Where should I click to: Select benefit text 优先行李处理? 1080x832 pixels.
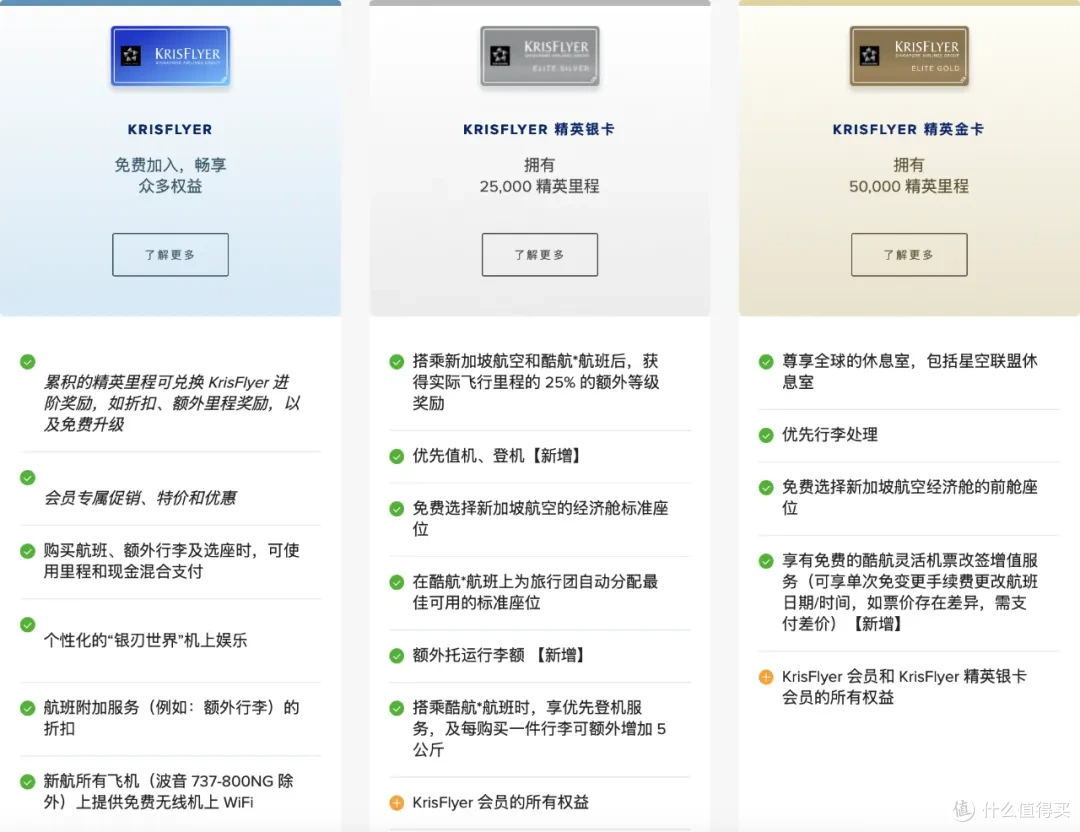(x=829, y=435)
